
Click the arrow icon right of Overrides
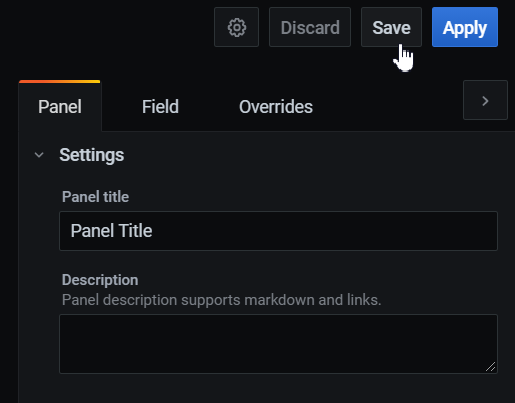pyautogui.click(x=485, y=101)
